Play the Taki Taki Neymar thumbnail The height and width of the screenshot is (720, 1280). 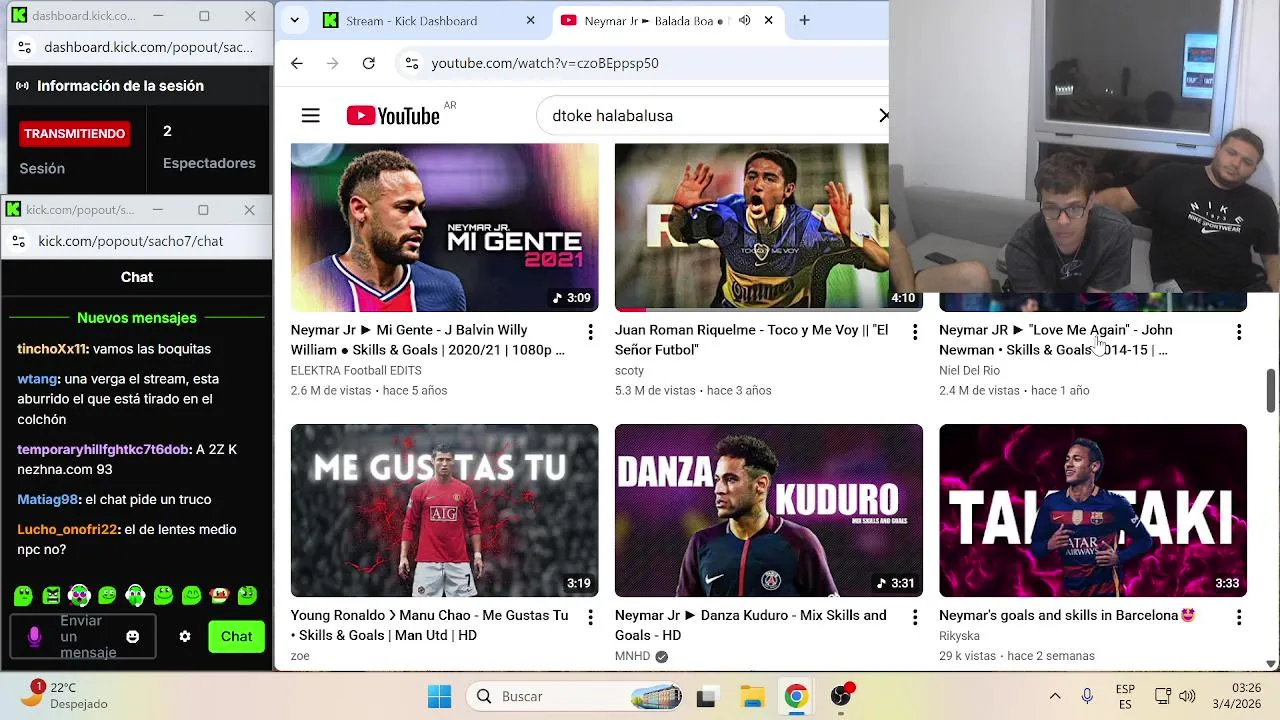coord(1093,510)
